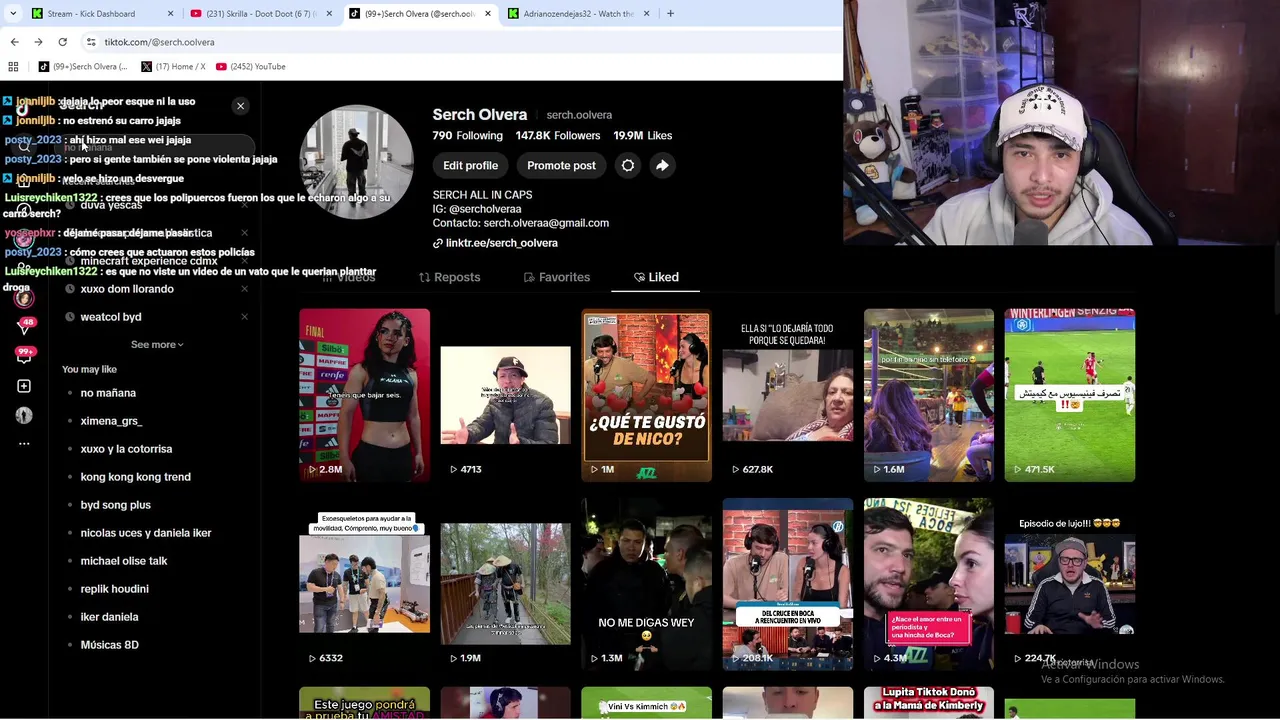Click the Serch Olvera profile picture
This screenshot has width=1280, height=720.
[x=357, y=161]
